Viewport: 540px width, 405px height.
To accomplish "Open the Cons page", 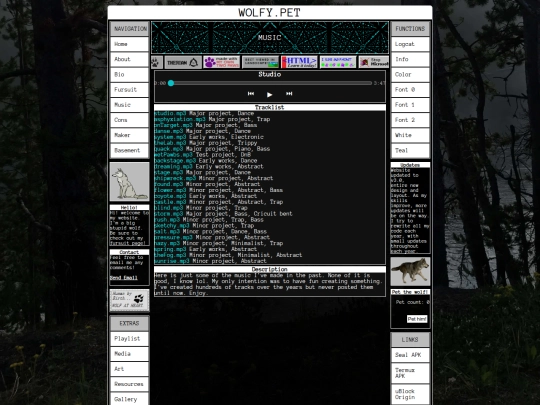I will coord(129,120).
